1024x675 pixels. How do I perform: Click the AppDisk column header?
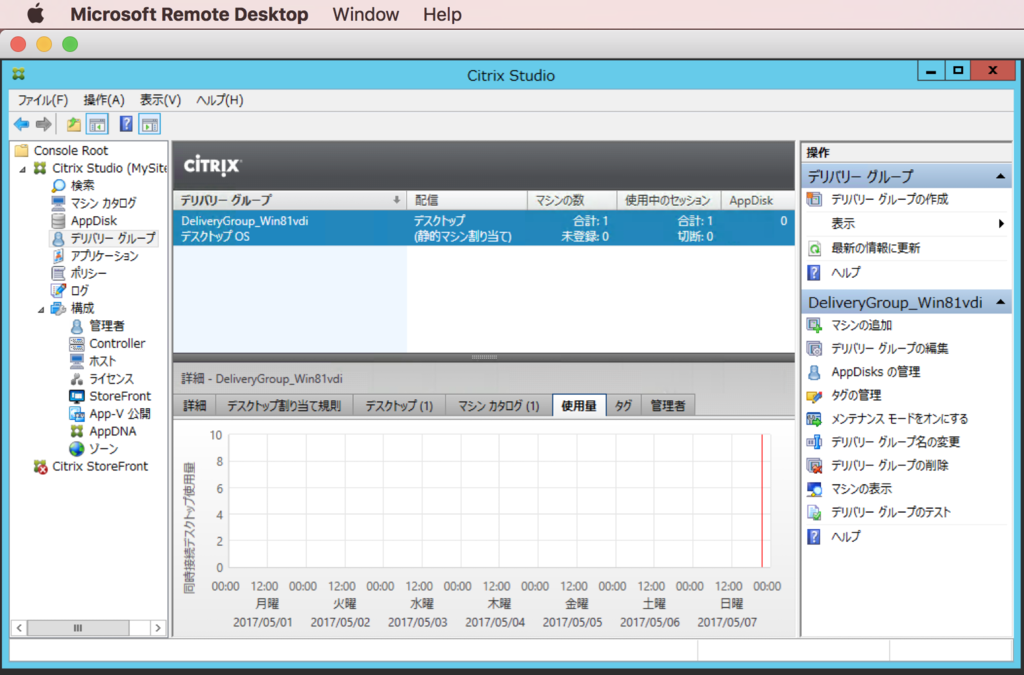[x=758, y=200]
